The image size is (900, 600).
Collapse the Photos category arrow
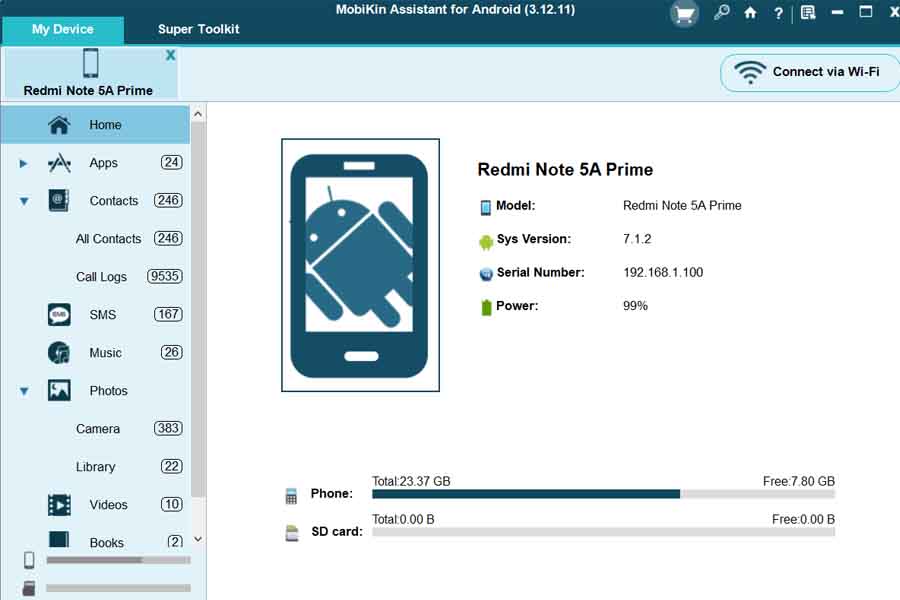[x=24, y=392]
